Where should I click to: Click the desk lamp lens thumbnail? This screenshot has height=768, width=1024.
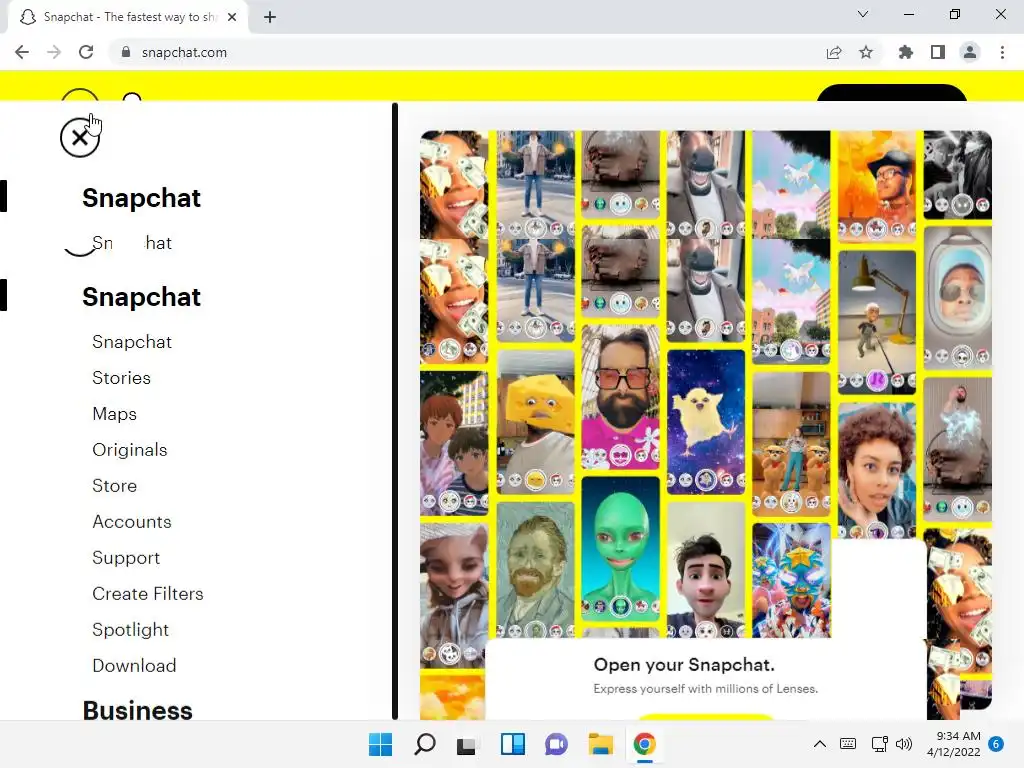click(877, 323)
